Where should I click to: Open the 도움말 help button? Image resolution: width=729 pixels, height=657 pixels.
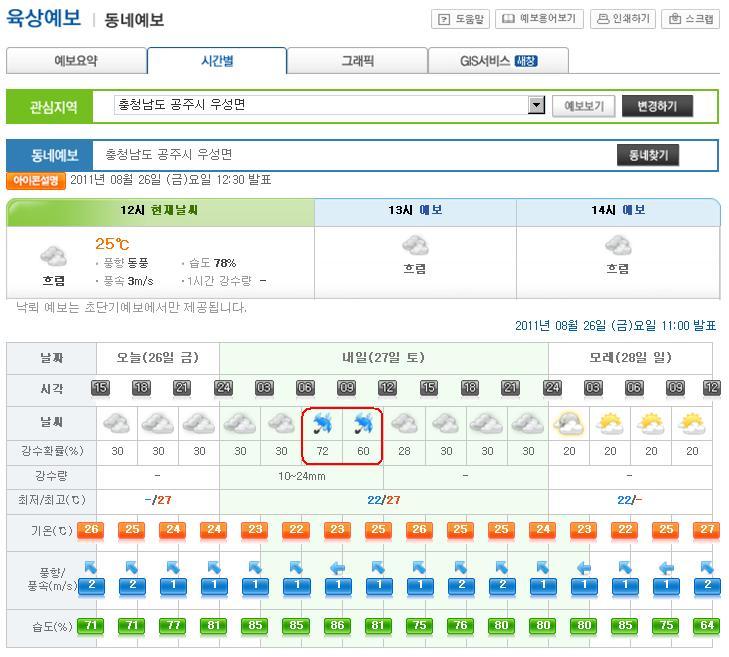(x=460, y=19)
